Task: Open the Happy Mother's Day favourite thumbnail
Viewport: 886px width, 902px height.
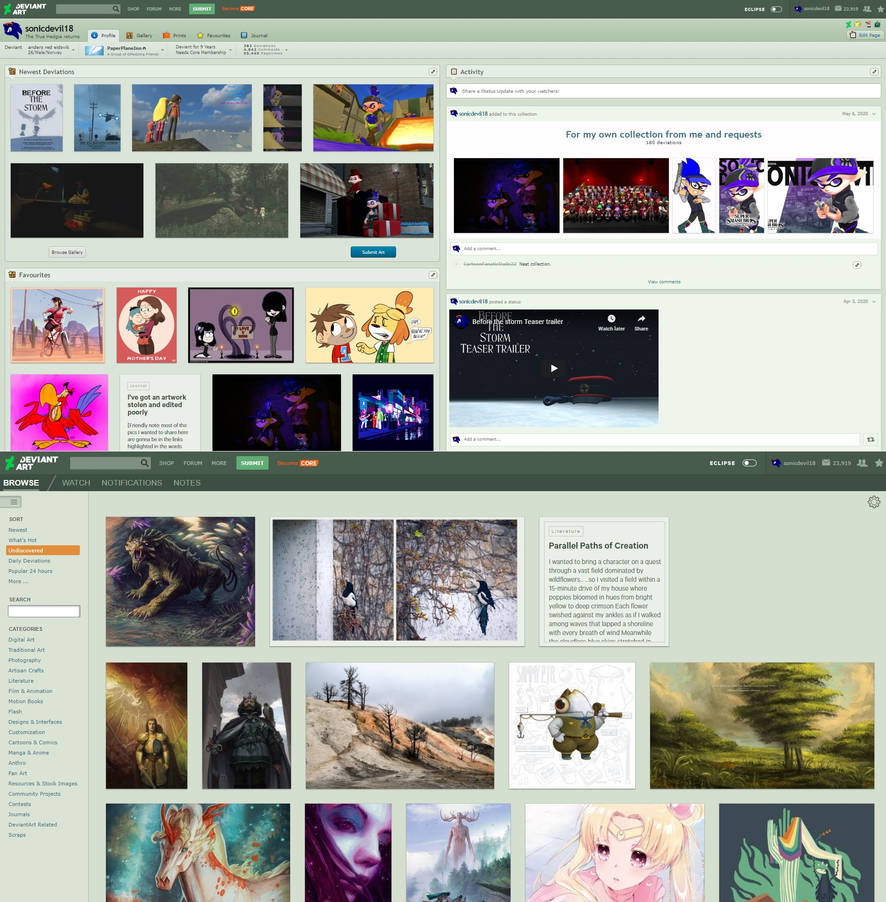Action: point(147,325)
